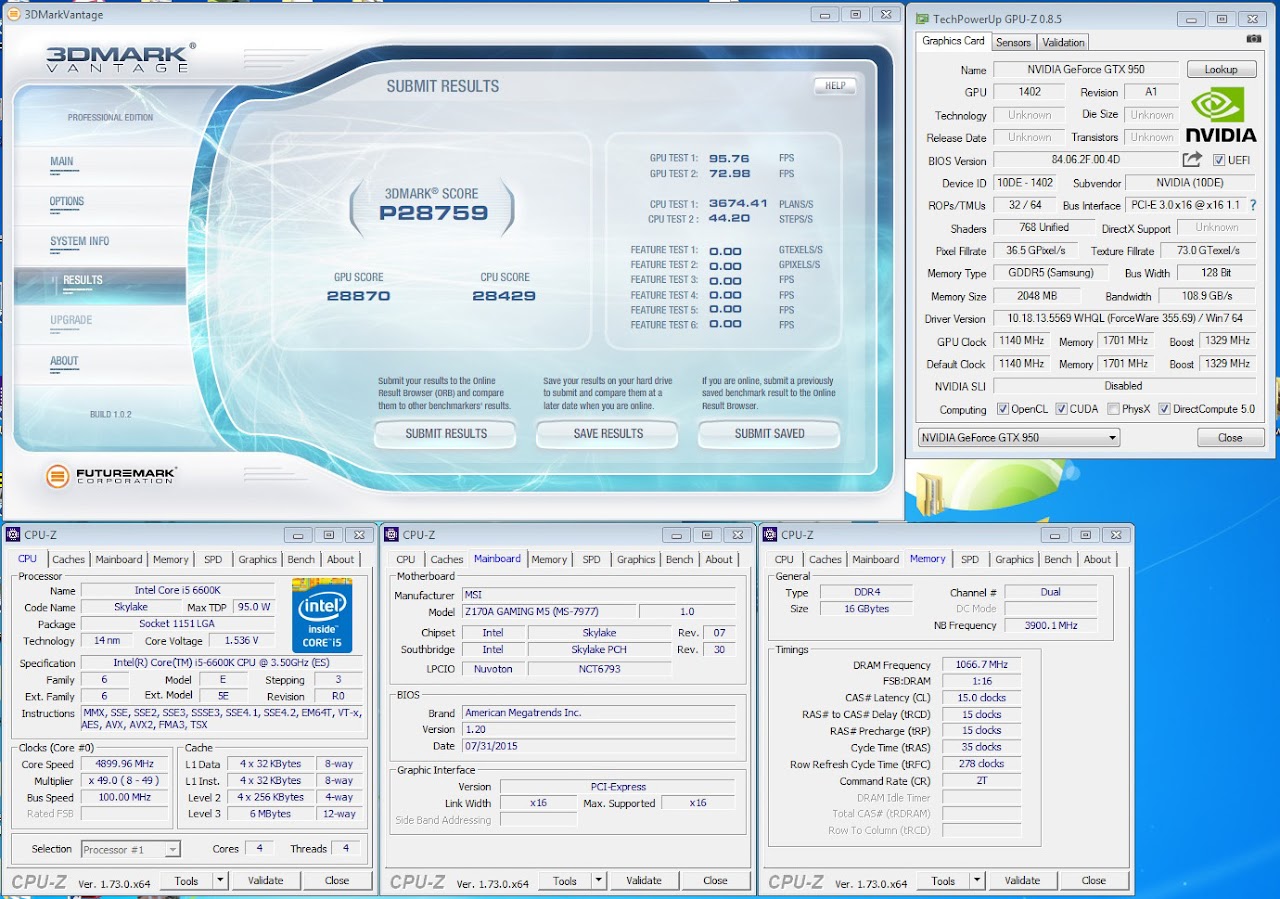Viewport: 1280px width, 899px height.
Task: Click the Lookup button in GPU-Z
Action: pyautogui.click(x=1221, y=70)
